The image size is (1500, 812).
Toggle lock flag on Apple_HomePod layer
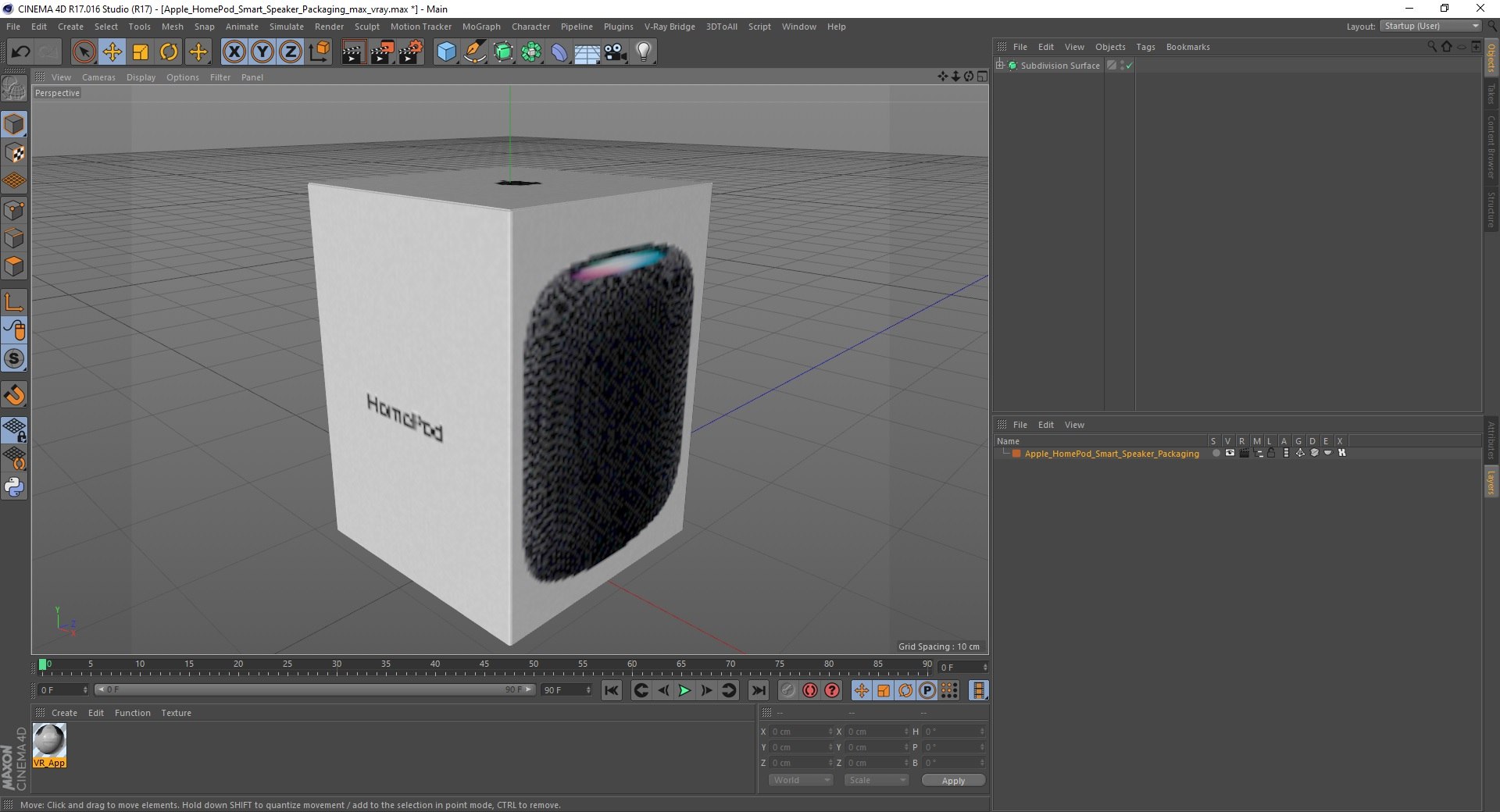[1271, 453]
